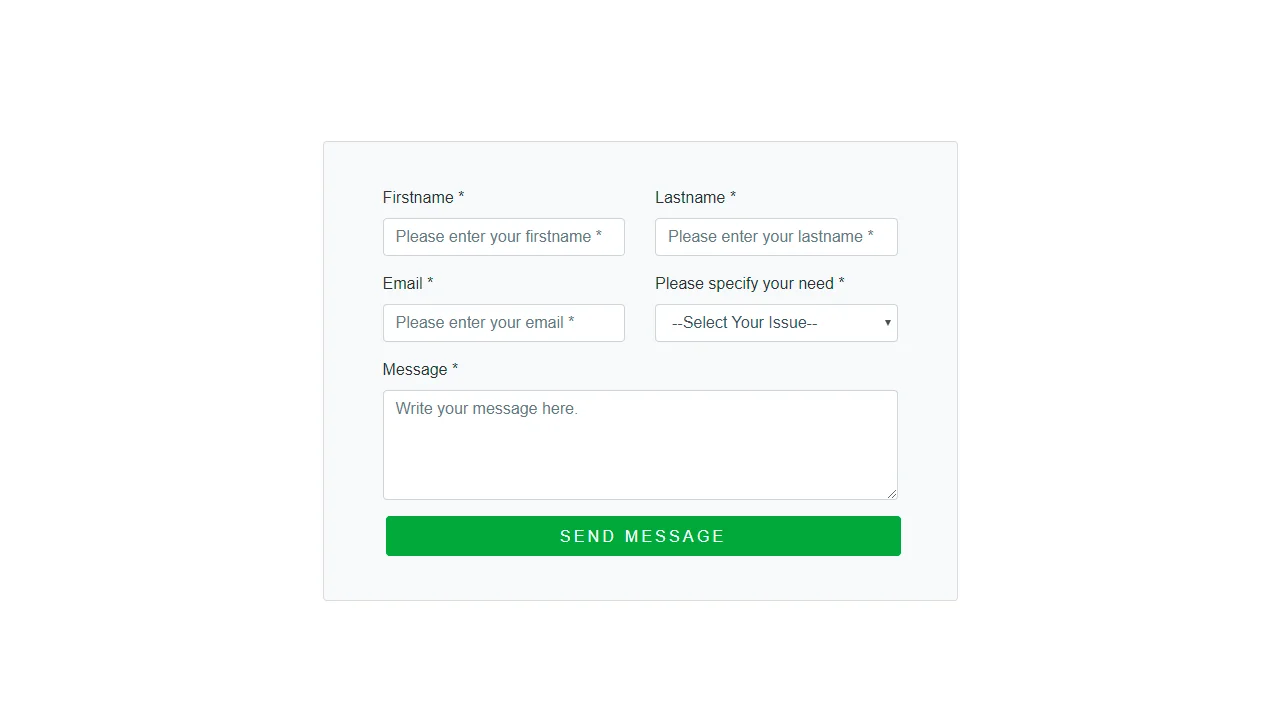This screenshot has width=1280, height=720.
Task: Click the Message label
Action: (x=413, y=369)
